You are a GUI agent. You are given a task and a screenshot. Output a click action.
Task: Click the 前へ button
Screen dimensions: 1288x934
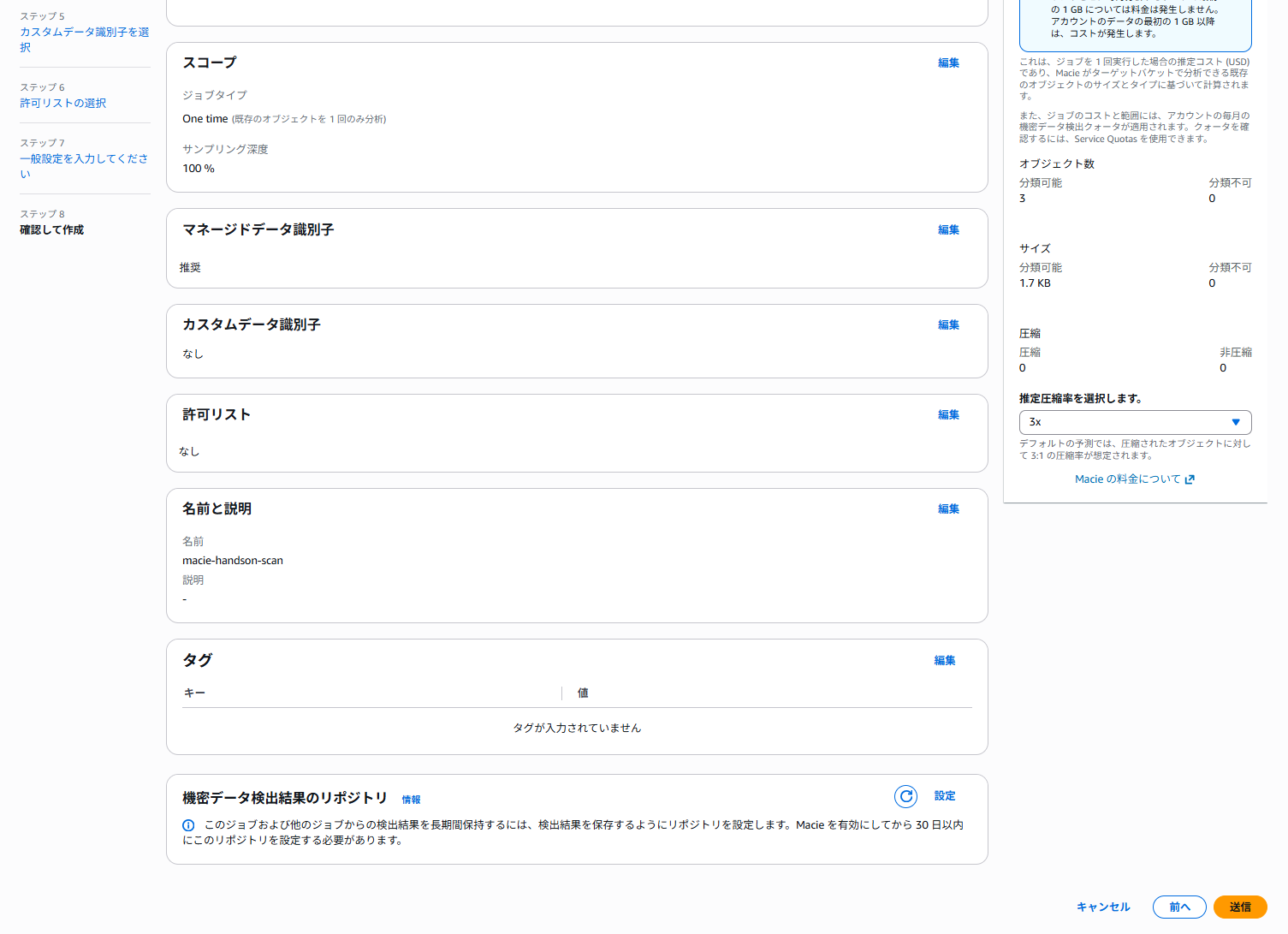pyautogui.click(x=1179, y=907)
